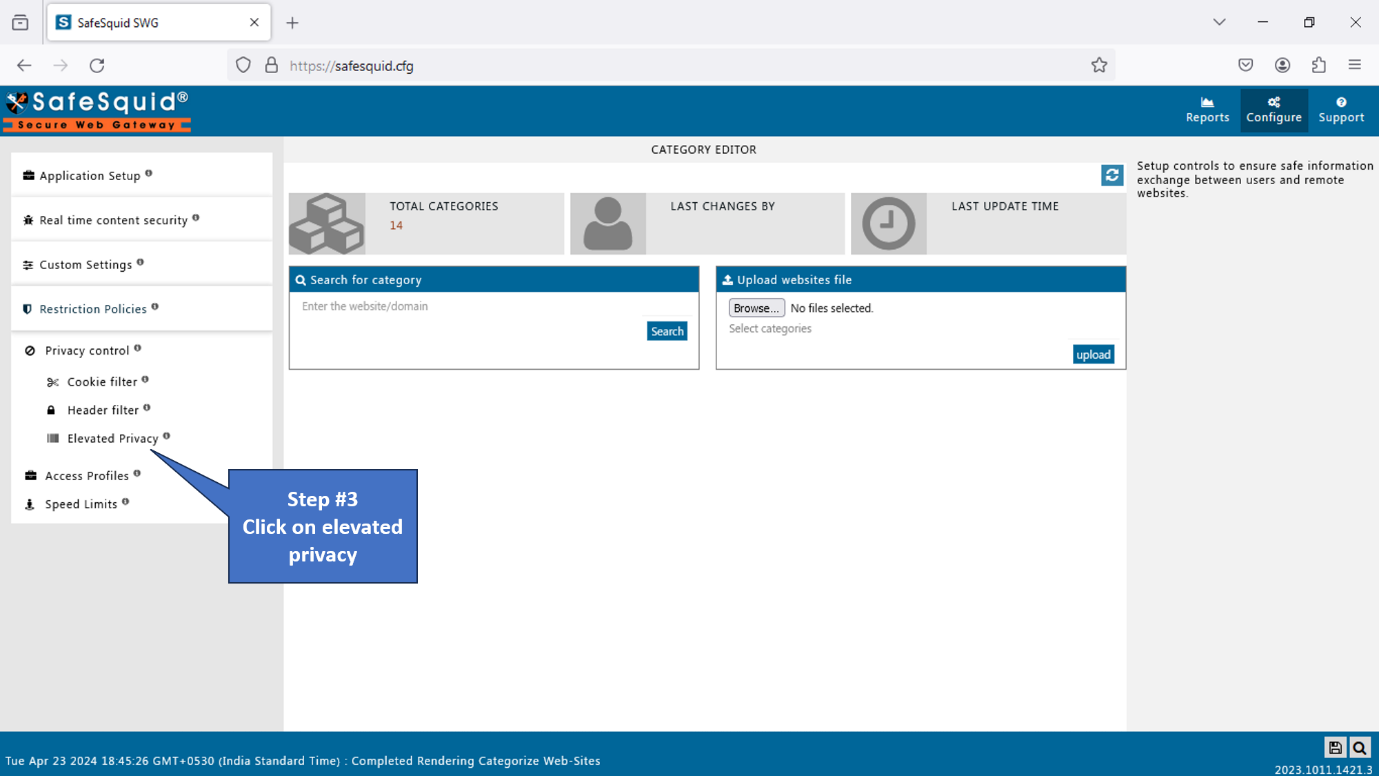Go back to previous page
The width and height of the screenshot is (1379, 776).
tap(24, 65)
